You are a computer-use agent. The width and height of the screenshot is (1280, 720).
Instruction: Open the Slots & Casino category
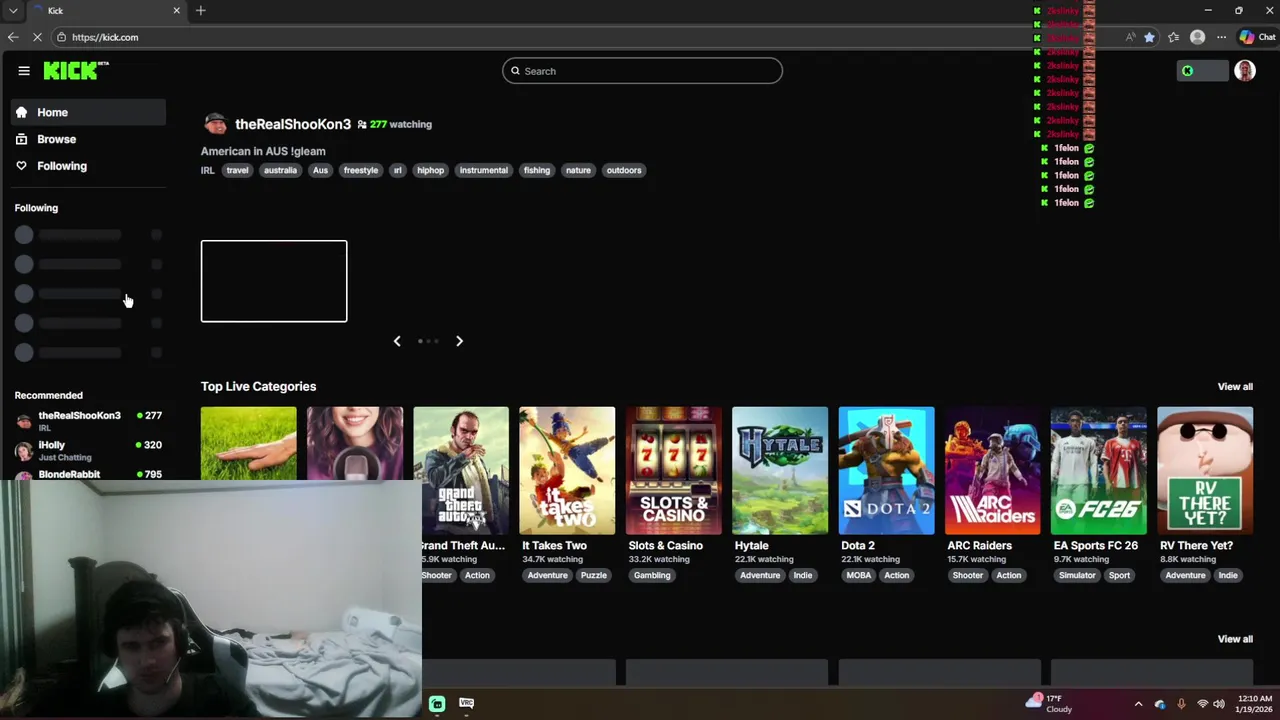coord(673,471)
